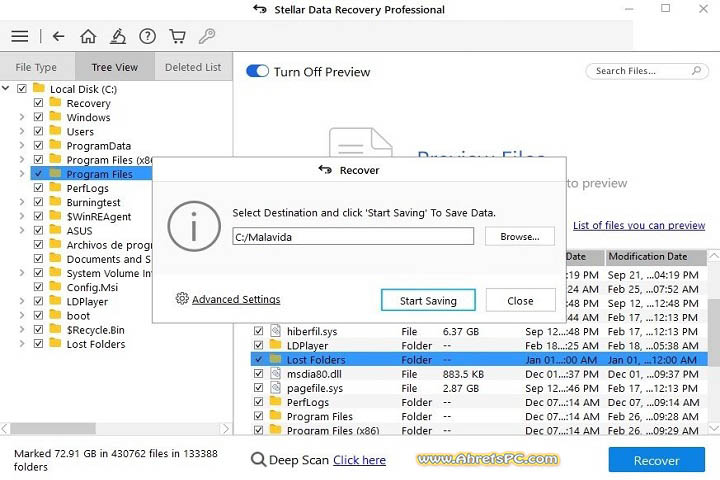Click the ASUS folder icon in tree

click(55, 230)
